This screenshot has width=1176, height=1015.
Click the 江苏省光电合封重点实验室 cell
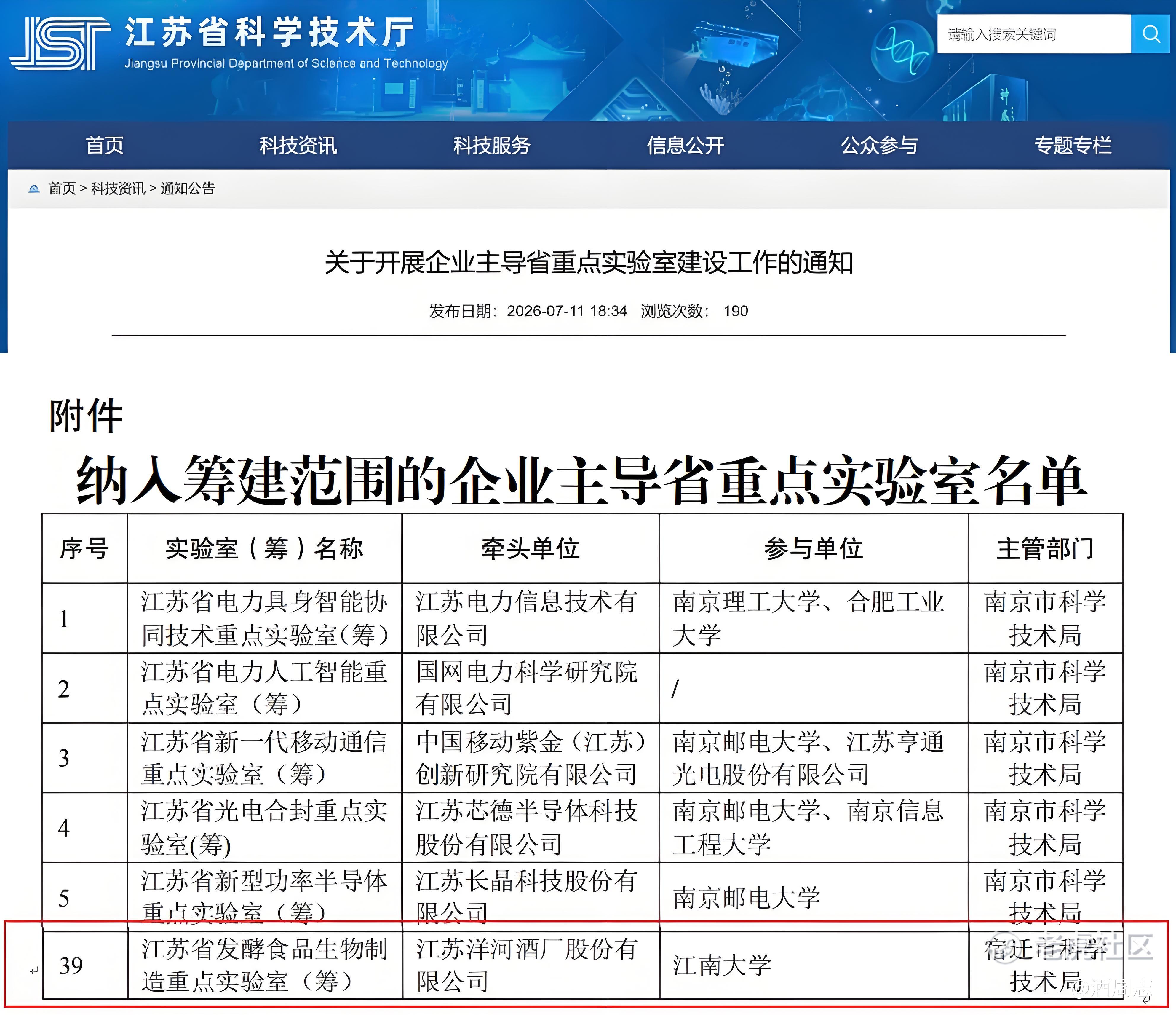point(264,828)
